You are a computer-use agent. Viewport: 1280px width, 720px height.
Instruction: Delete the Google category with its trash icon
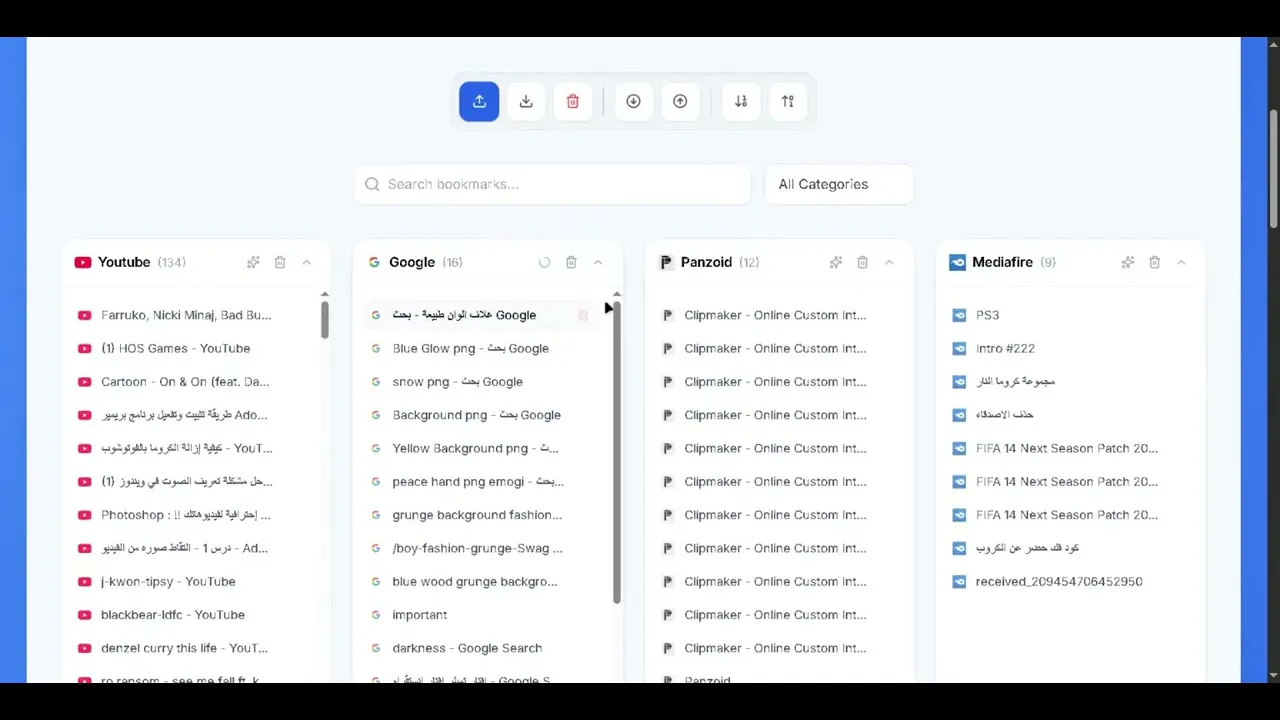(x=571, y=262)
